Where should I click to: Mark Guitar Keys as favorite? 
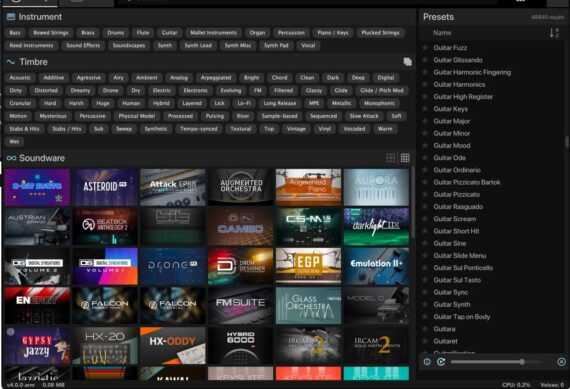coord(425,108)
